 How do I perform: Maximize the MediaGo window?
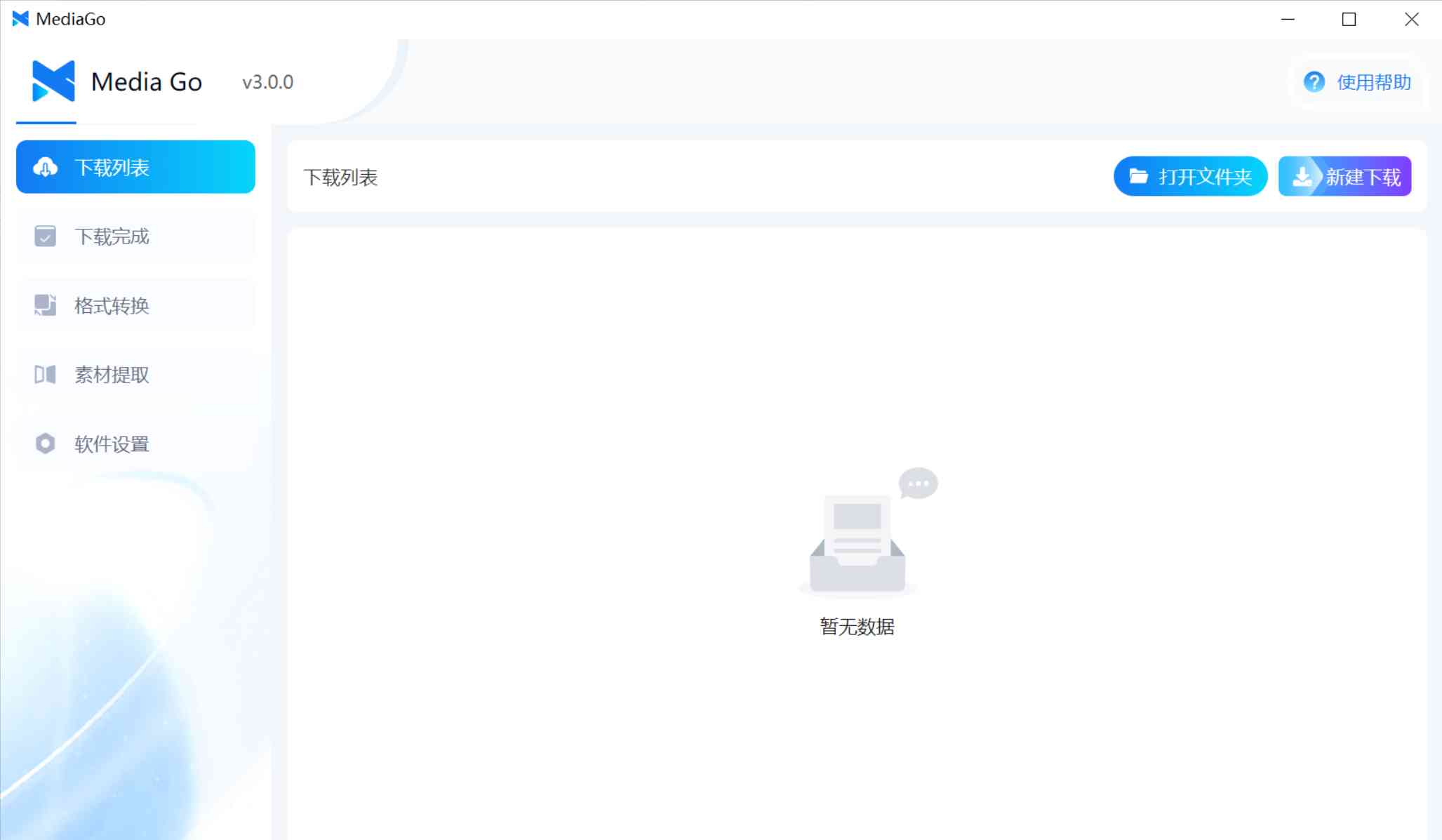[x=1349, y=19]
